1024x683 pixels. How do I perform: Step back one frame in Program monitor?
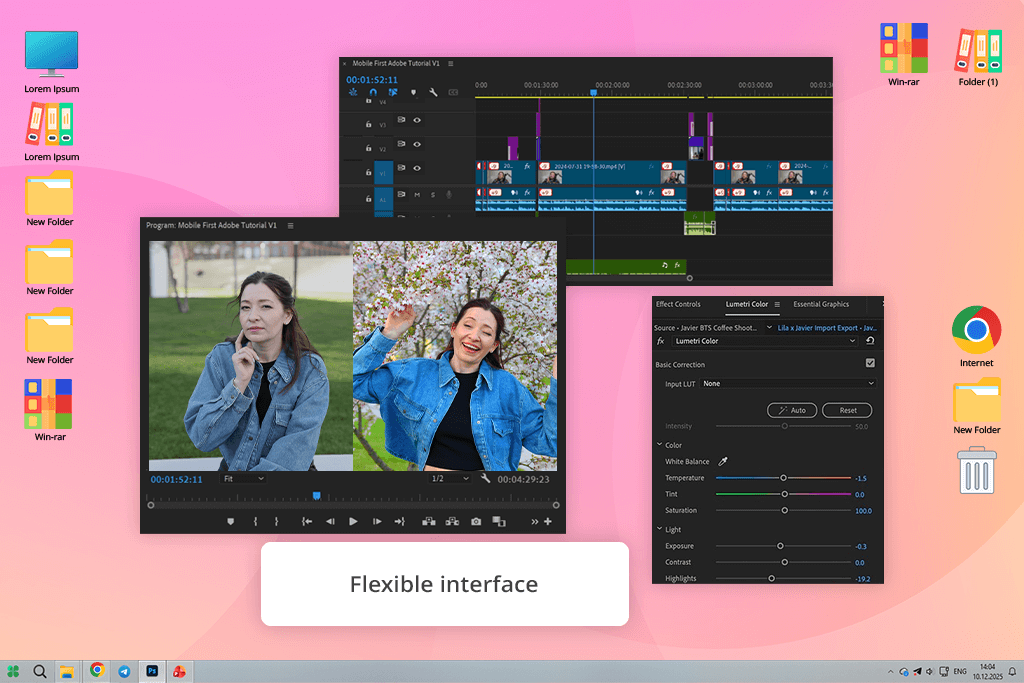click(x=330, y=522)
